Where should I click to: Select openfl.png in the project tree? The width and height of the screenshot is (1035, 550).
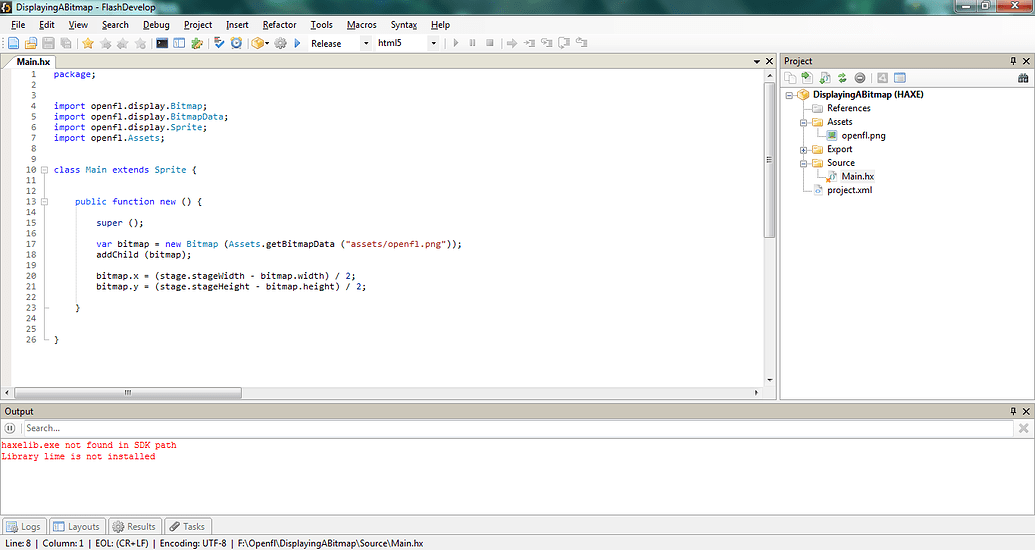(863, 135)
